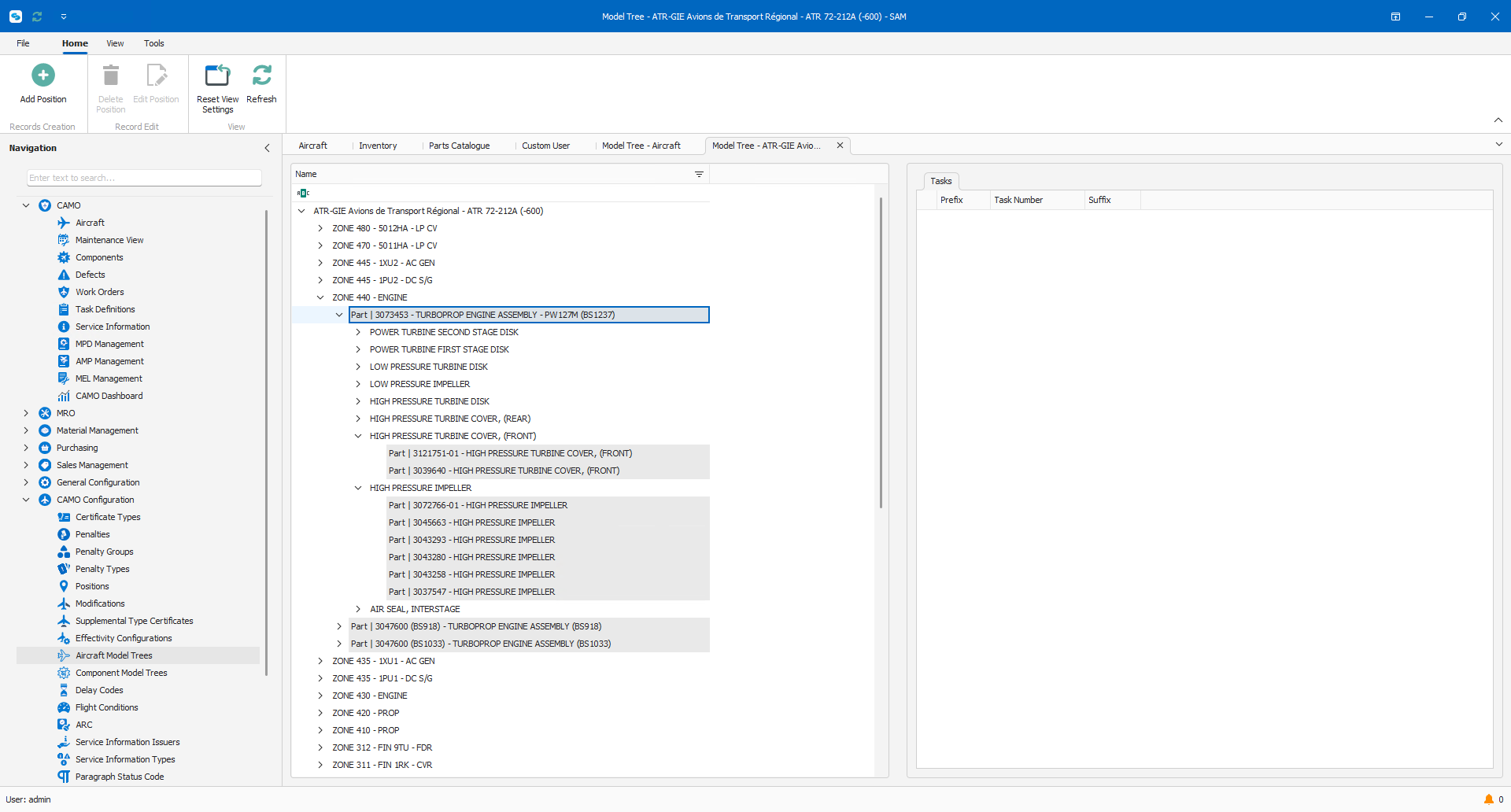The height and width of the screenshot is (812, 1511).
Task: Open Aircraft under CAMO navigation
Action: [90, 223]
